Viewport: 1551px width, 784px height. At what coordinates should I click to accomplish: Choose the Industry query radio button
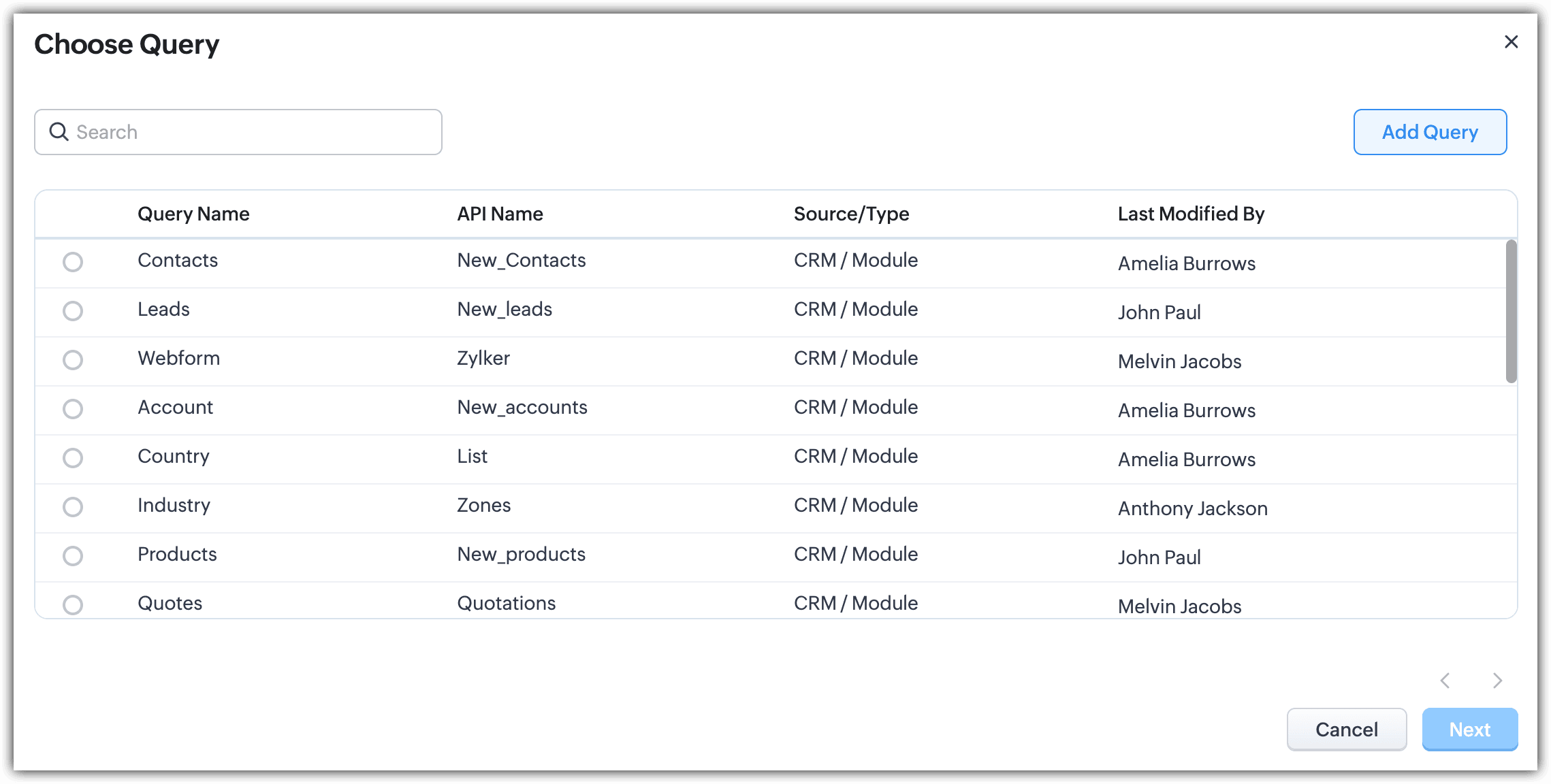pos(73,507)
